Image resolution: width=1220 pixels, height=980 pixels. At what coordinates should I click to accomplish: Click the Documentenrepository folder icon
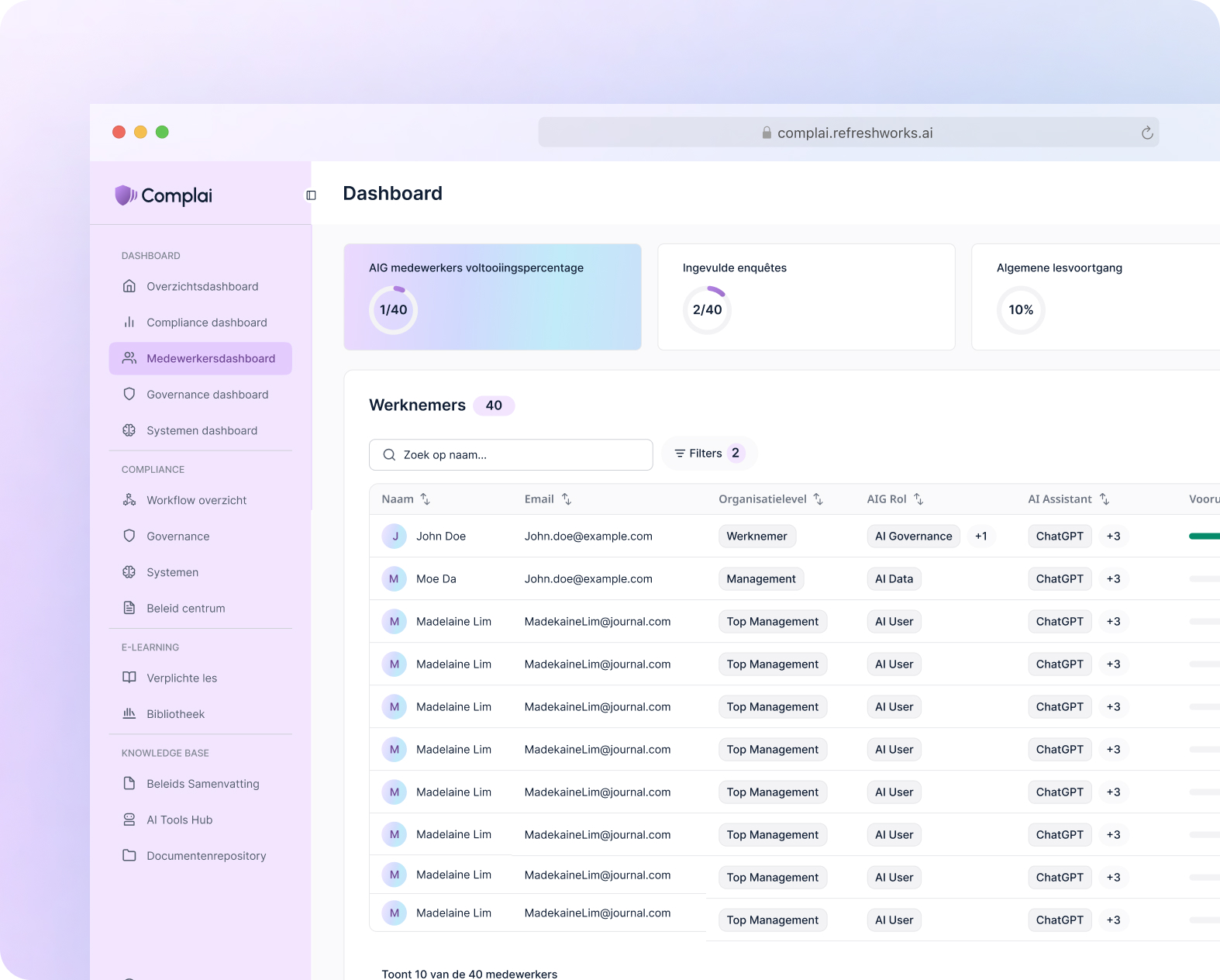129,855
